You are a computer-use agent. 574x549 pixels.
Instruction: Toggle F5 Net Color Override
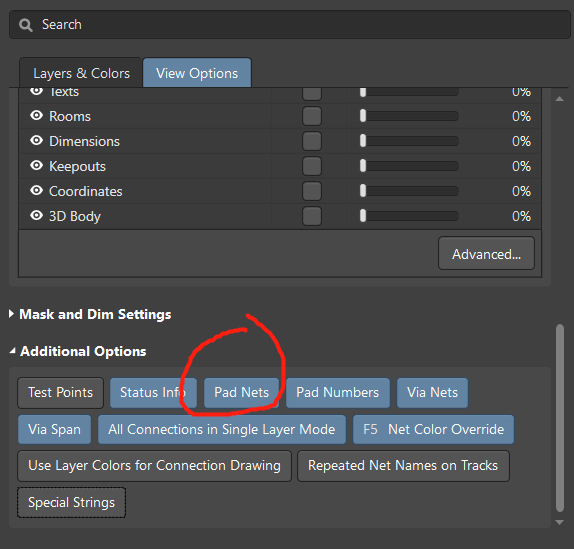pos(433,429)
